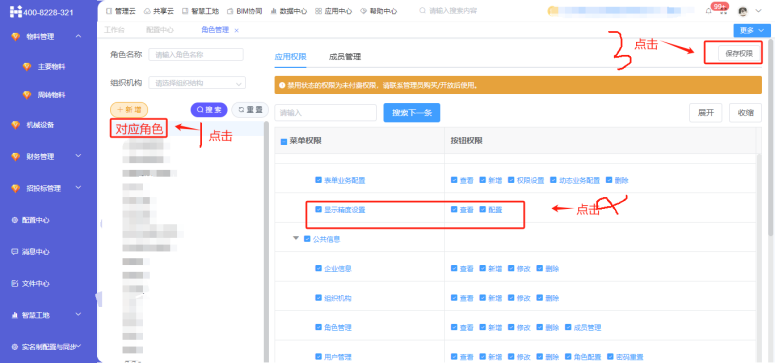Collapse the 公共信息 tree node triangle

coord(296,238)
